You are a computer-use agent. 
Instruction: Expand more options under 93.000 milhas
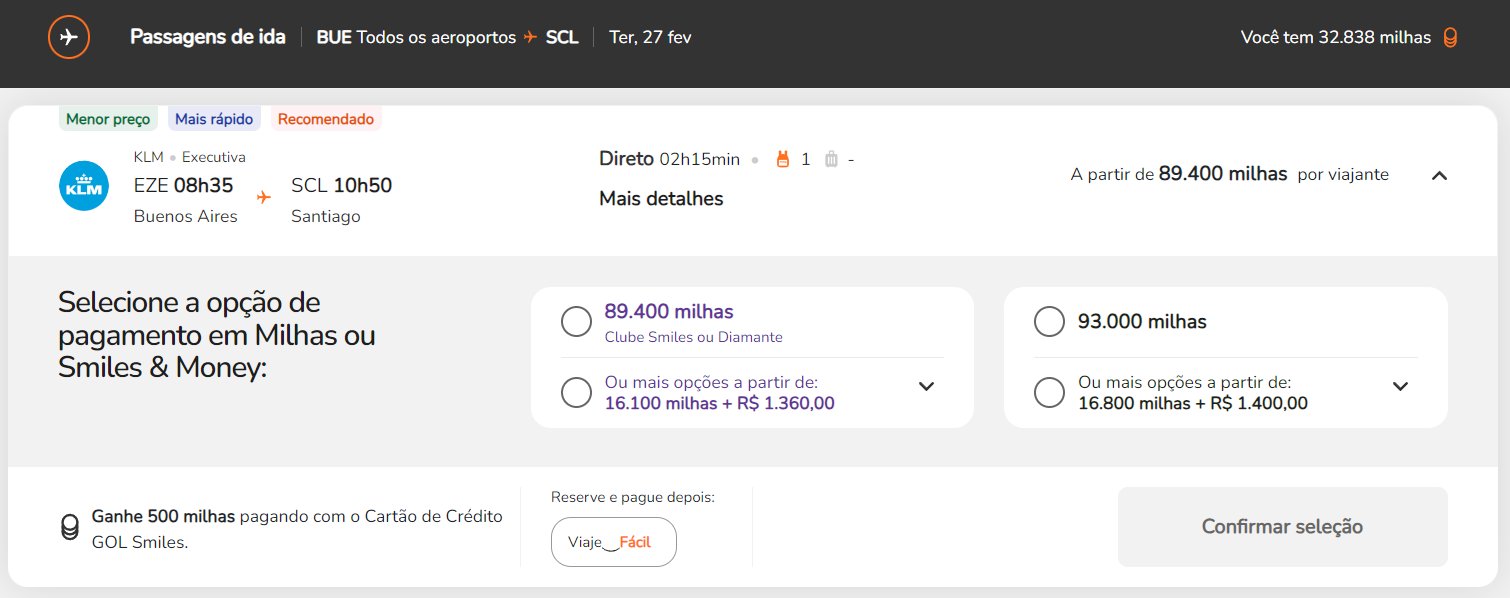pos(1400,386)
